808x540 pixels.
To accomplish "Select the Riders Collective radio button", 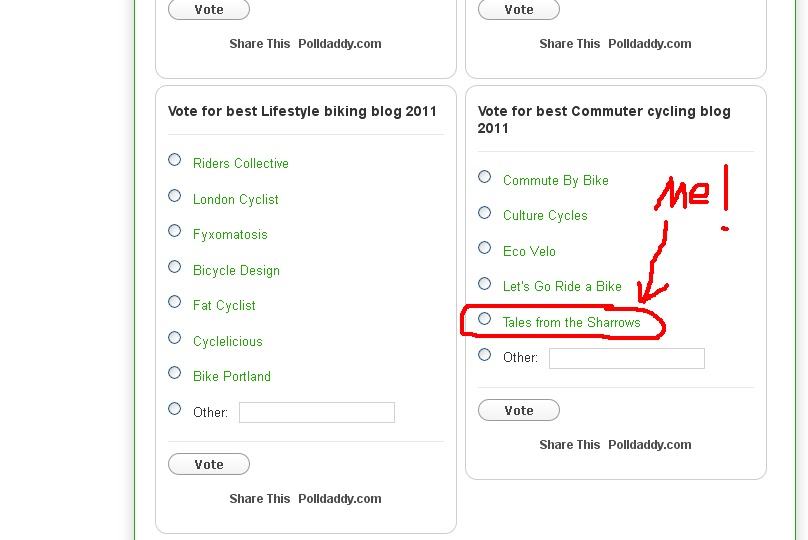I will point(175,160).
